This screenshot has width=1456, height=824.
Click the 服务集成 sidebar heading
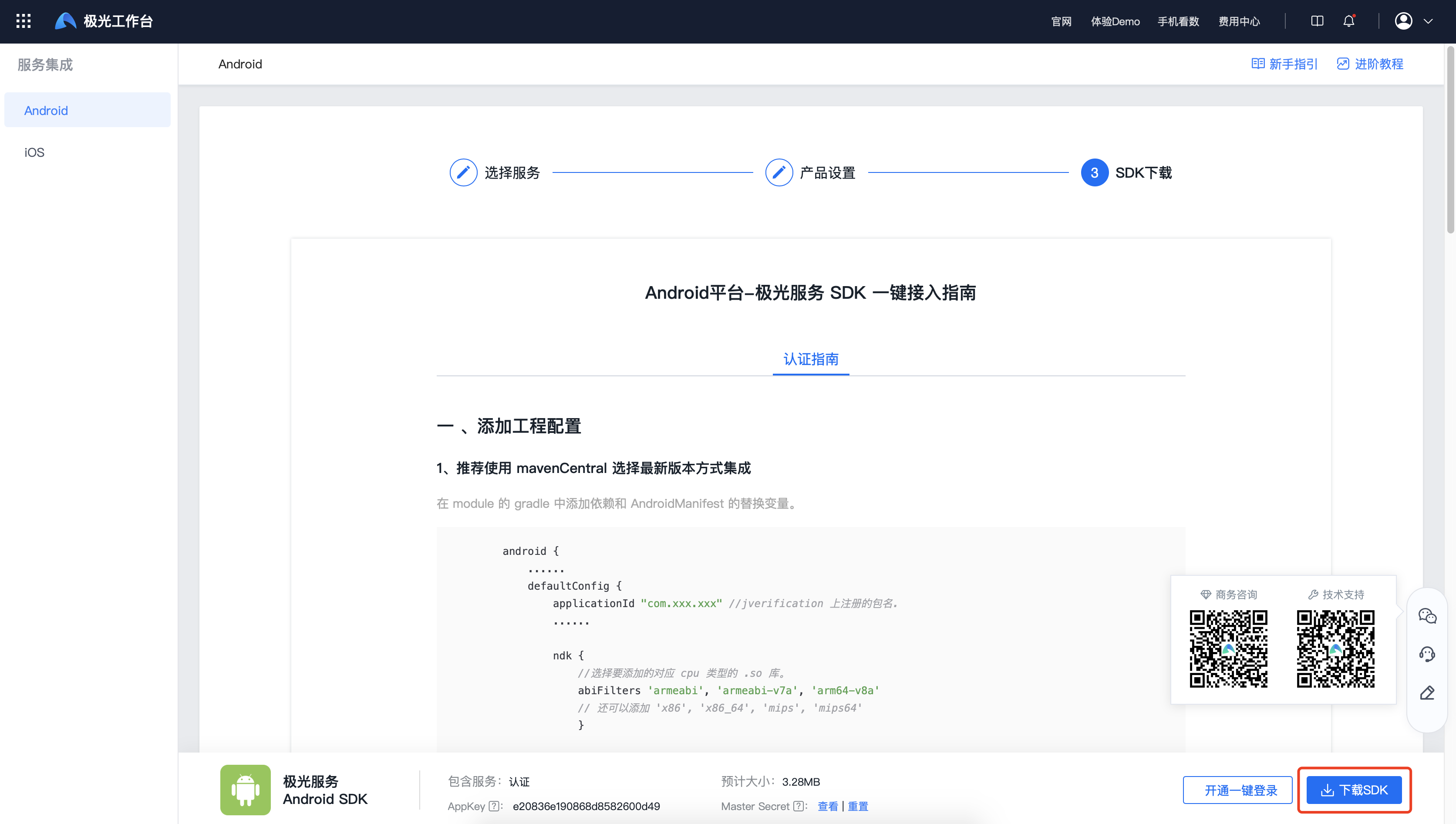[45, 64]
